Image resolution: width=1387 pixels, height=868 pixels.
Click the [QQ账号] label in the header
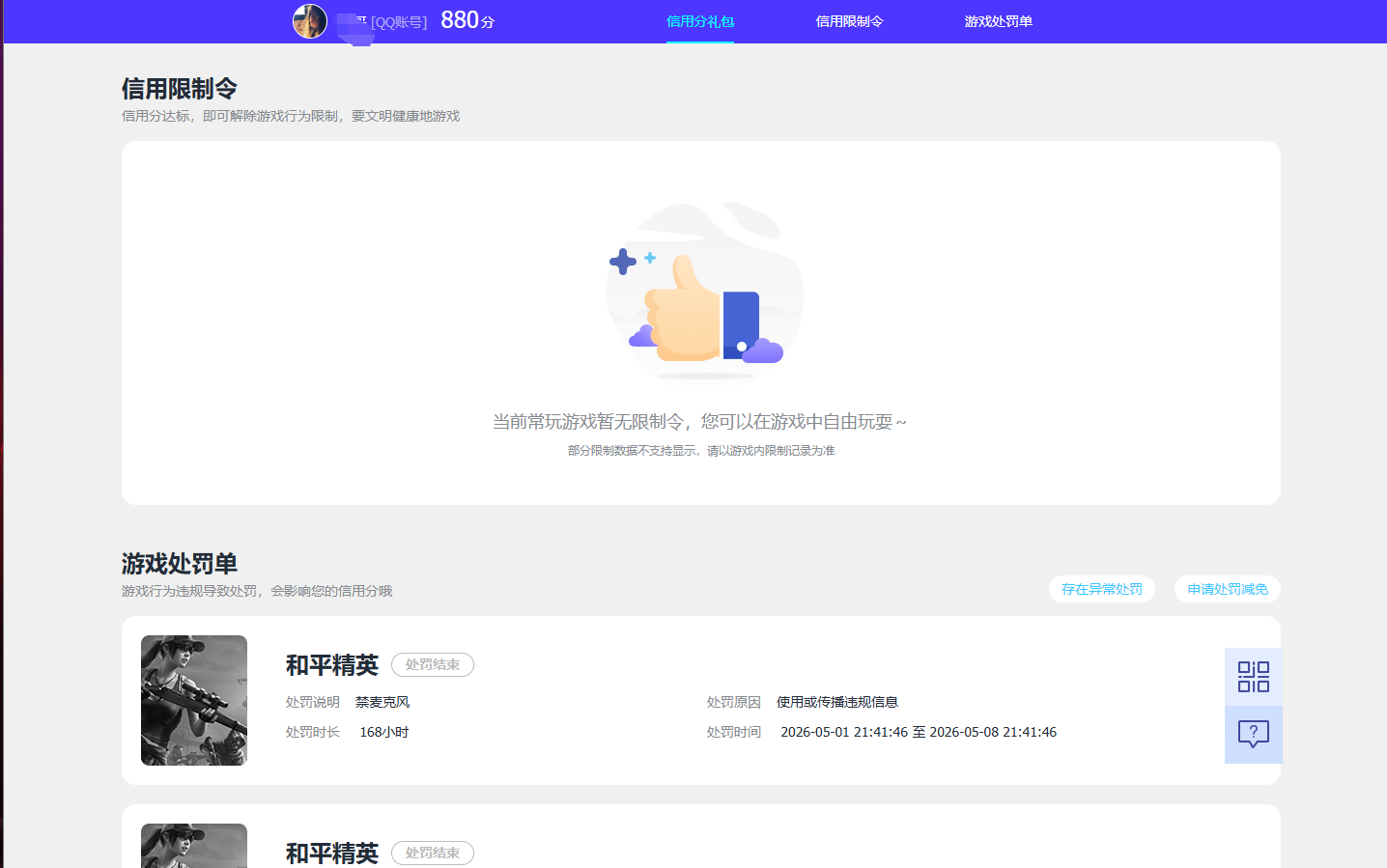(399, 22)
